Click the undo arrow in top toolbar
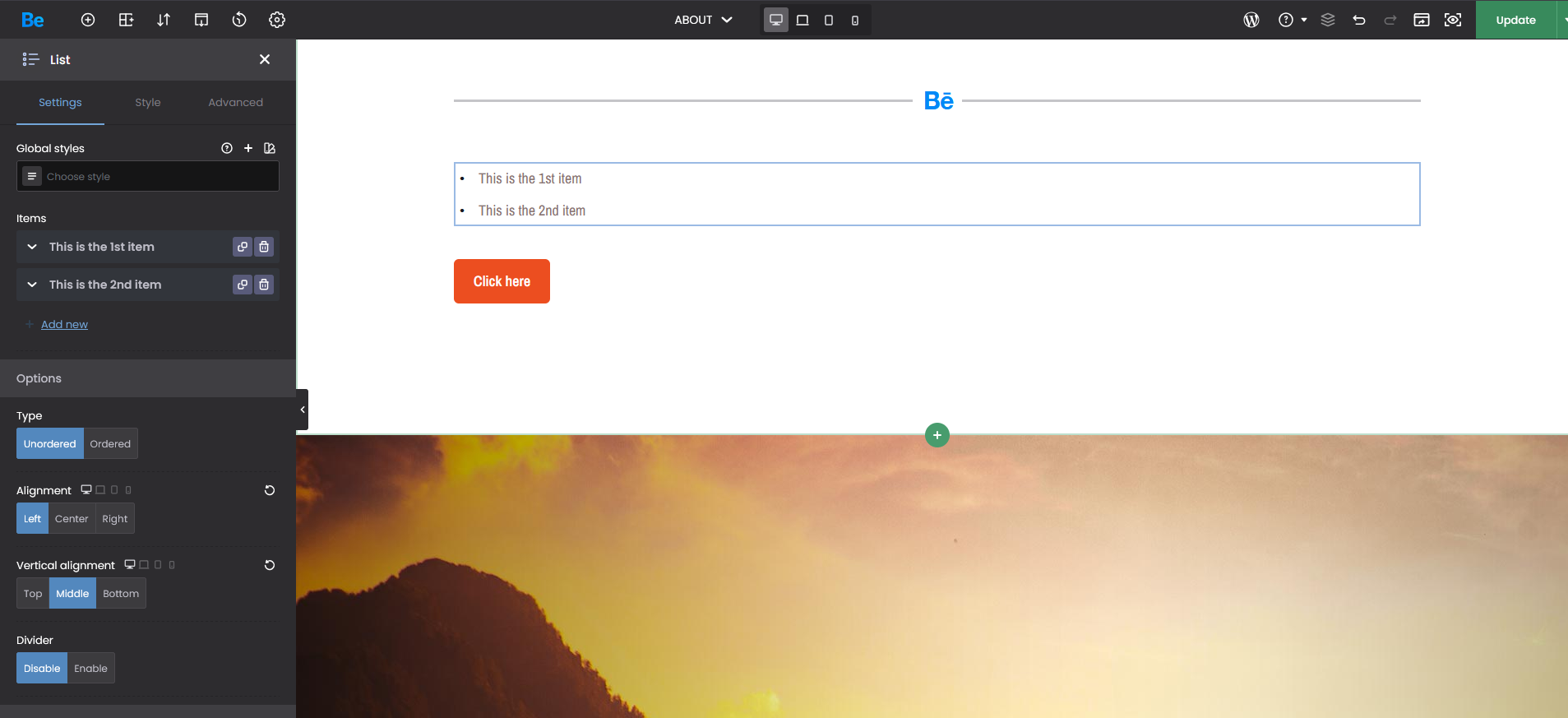1568x718 pixels. [1358, 20]
